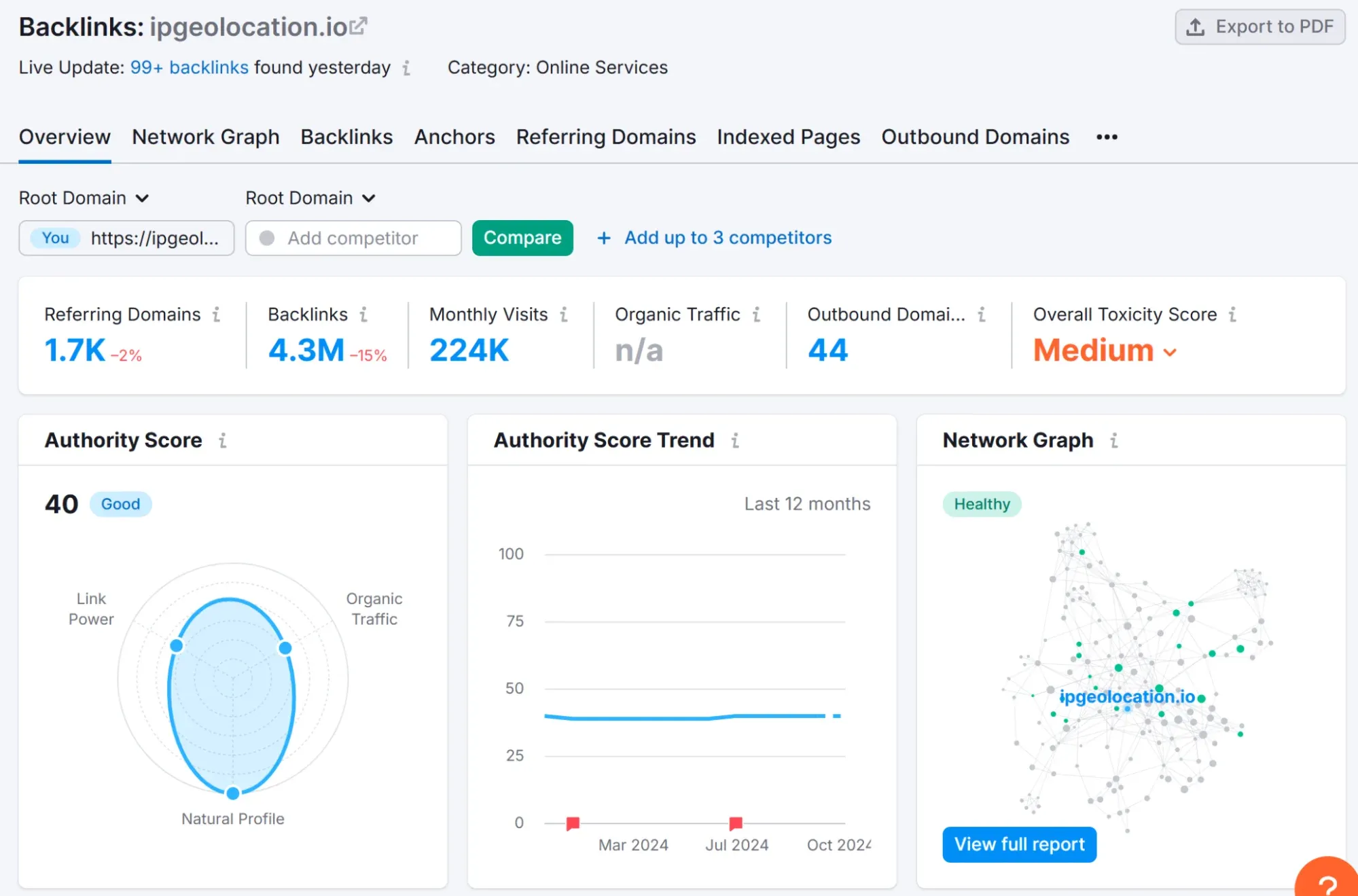Show Referring Domains info icon
This screenshot has width=1358, height=896.
[217, 315]
